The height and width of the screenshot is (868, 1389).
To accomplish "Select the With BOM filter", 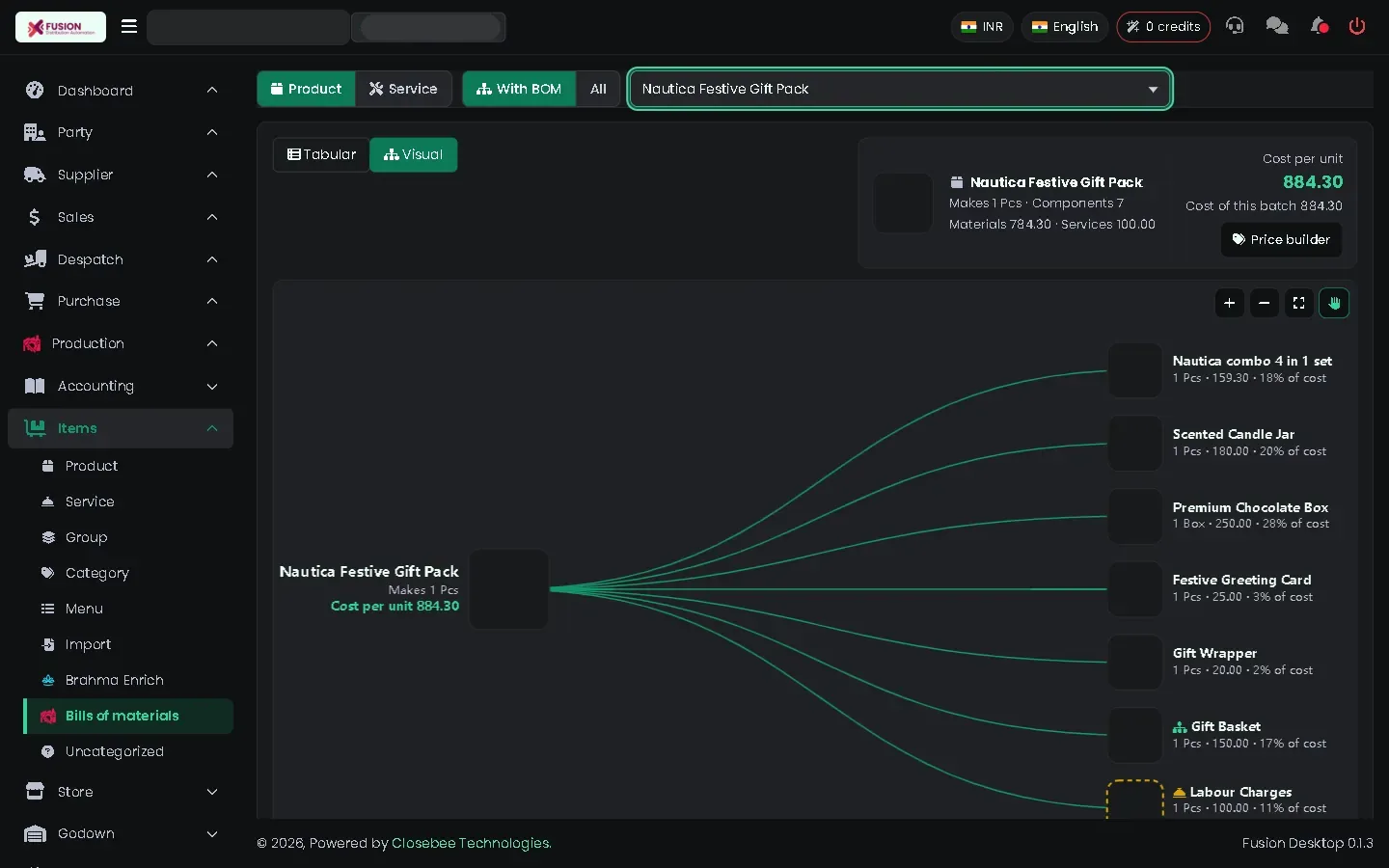I will (519, 89).
